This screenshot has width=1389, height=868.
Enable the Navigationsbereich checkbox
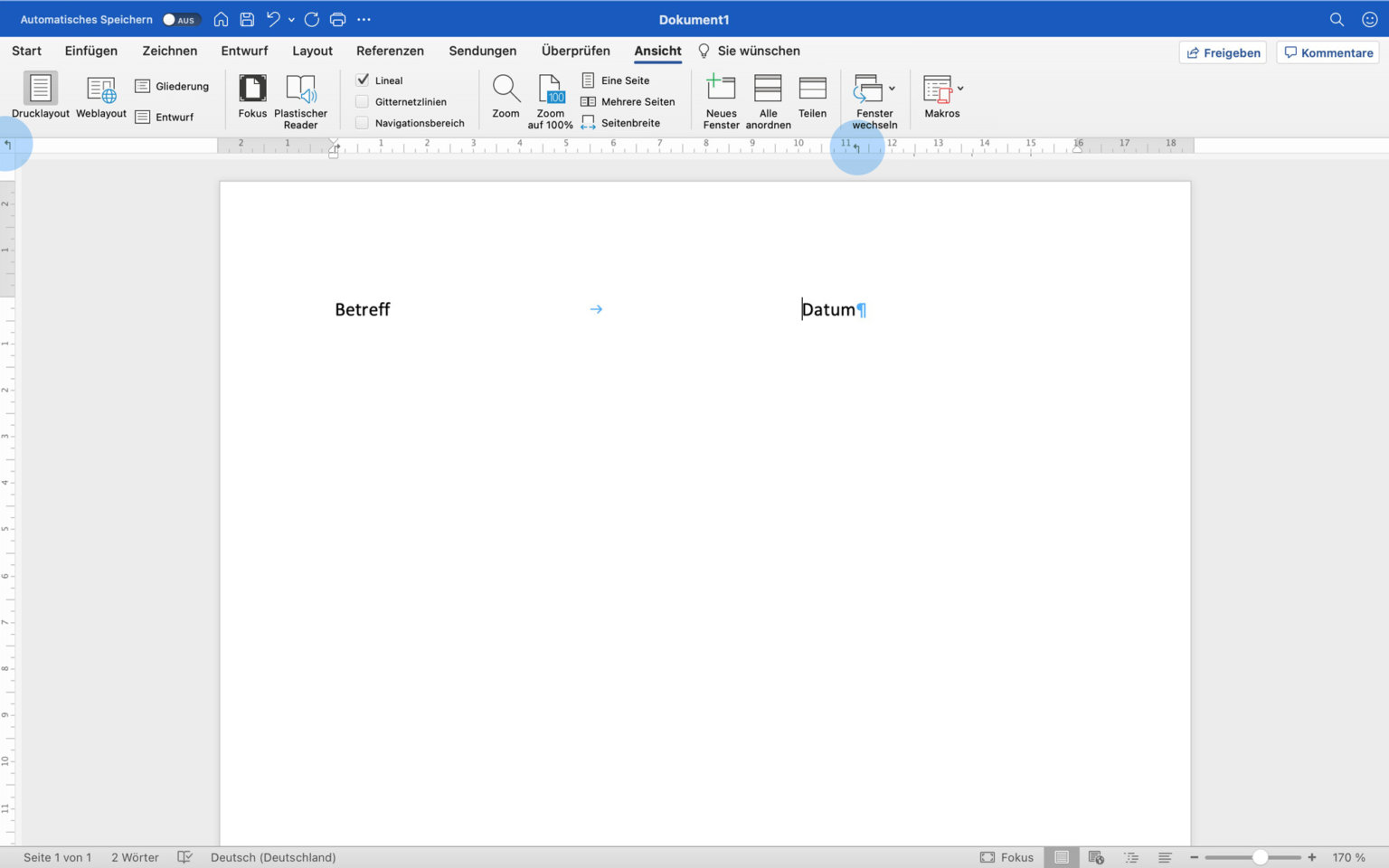click(x=363, y=123)
